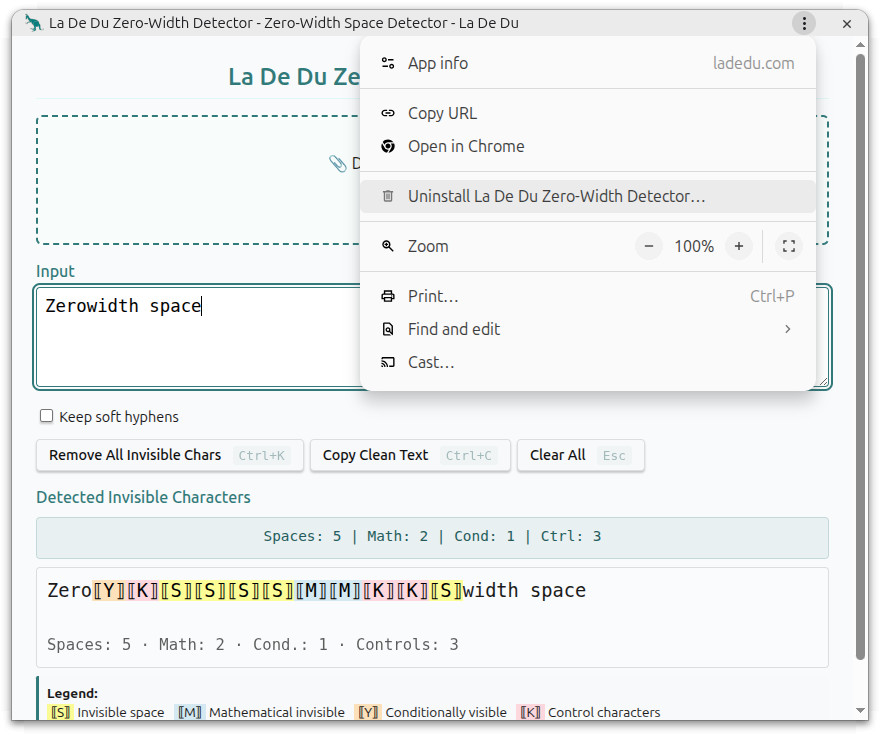
Task: Click the input area resize handle
Action: (823, 381)
